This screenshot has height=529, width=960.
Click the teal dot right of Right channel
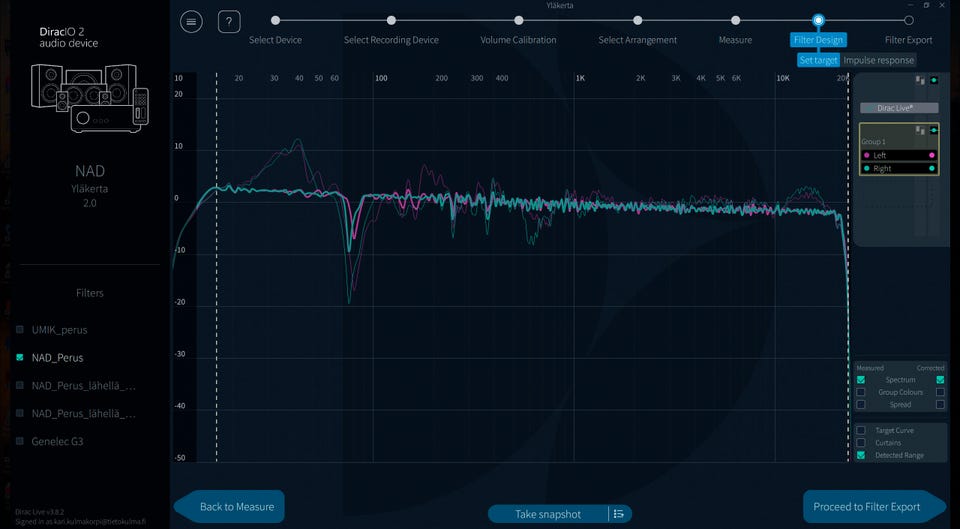pos(932,168)
